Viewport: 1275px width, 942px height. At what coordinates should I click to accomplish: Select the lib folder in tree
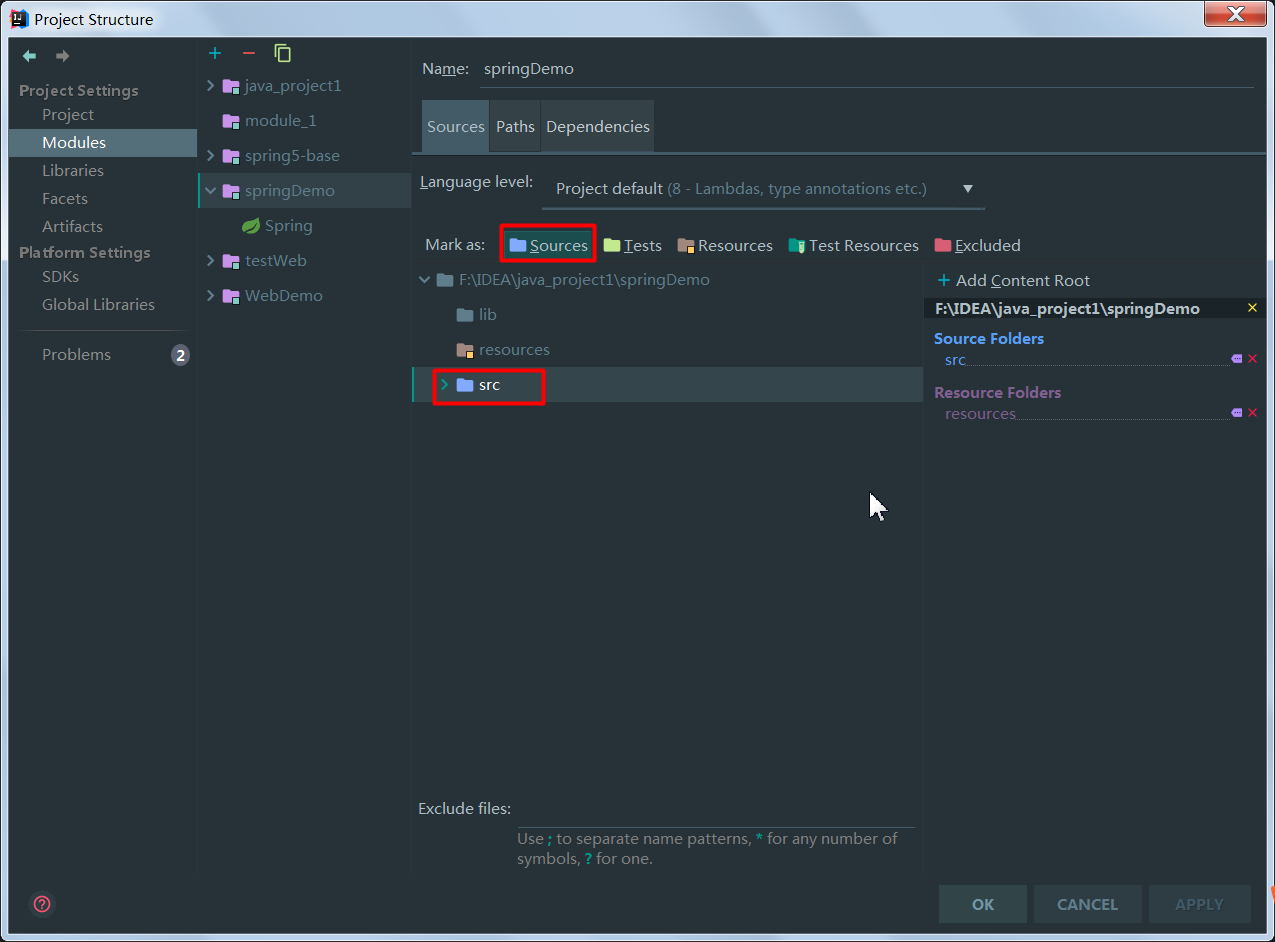pyautogui.click(x=488, y=315)
